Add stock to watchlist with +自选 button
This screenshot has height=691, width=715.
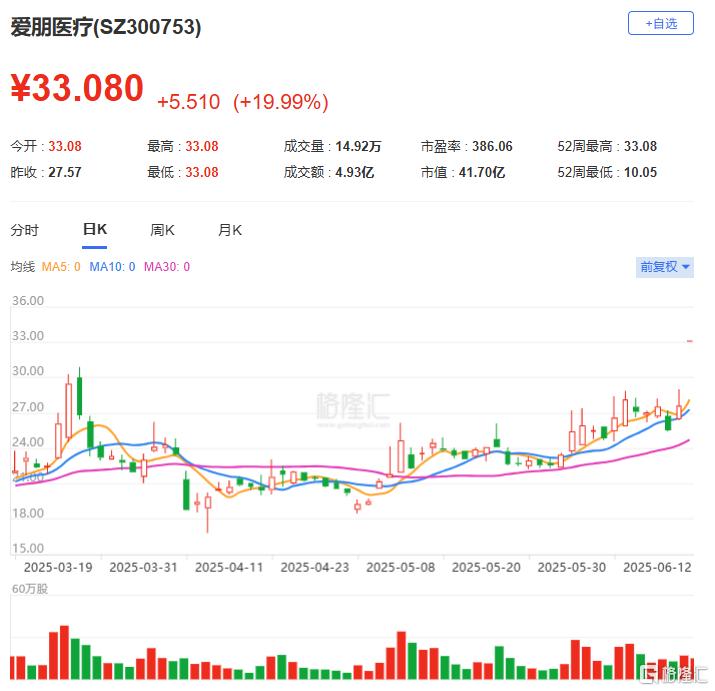click(x=660, y=23)
